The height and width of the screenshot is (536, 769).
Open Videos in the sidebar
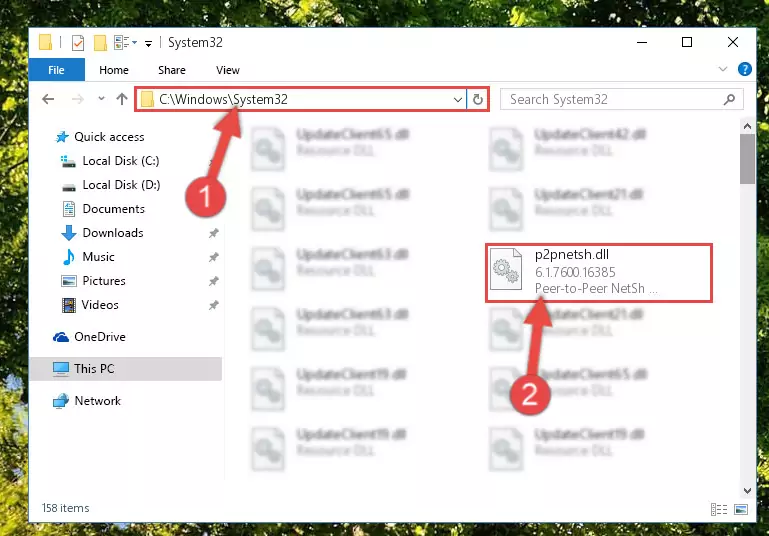click(x=100, y=305)
